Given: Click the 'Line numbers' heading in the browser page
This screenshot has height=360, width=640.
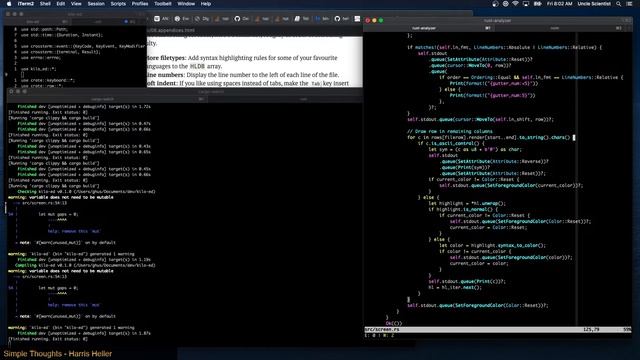Looking at the screenshot, I should coord(165,75).
